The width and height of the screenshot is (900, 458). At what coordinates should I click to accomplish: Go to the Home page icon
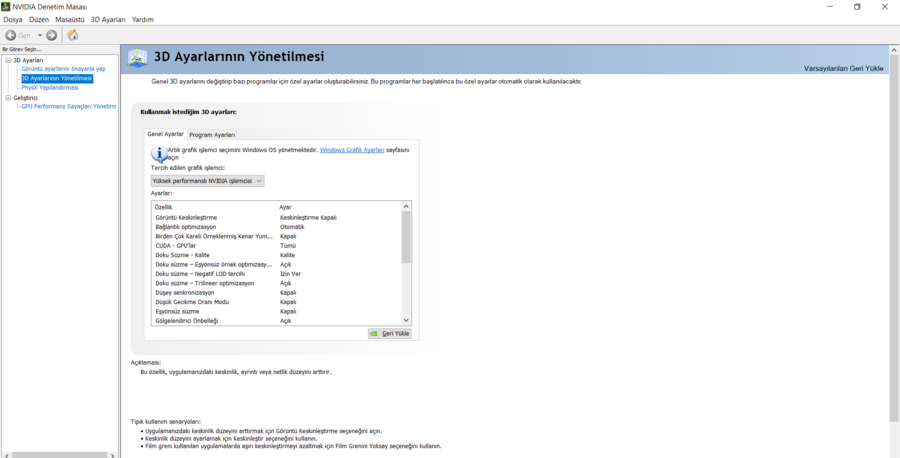pyautogui.click(x=73, y=35)
